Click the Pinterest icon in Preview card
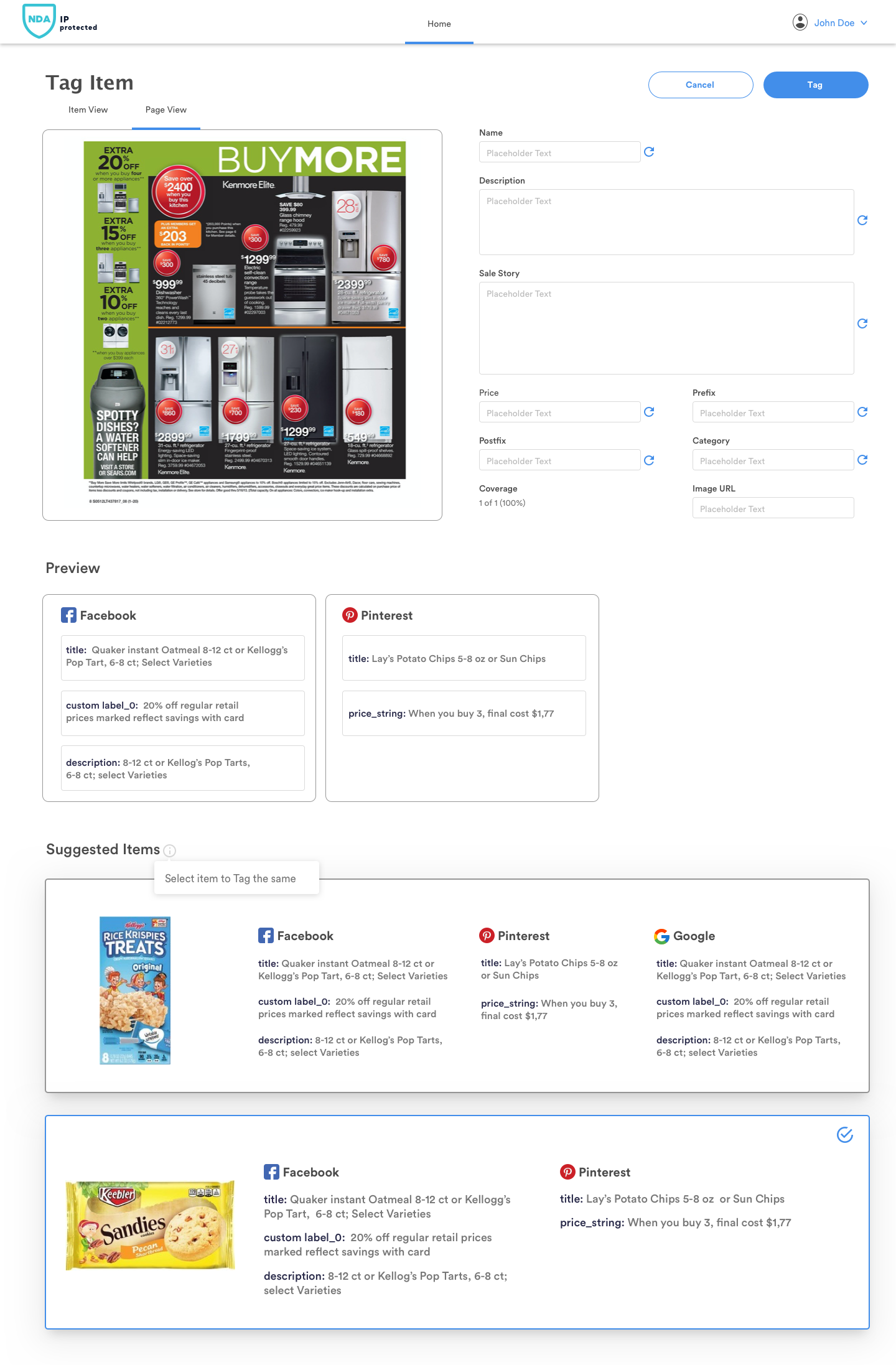Viewport: 896px width, 1365px height. (x=350, y=615)
